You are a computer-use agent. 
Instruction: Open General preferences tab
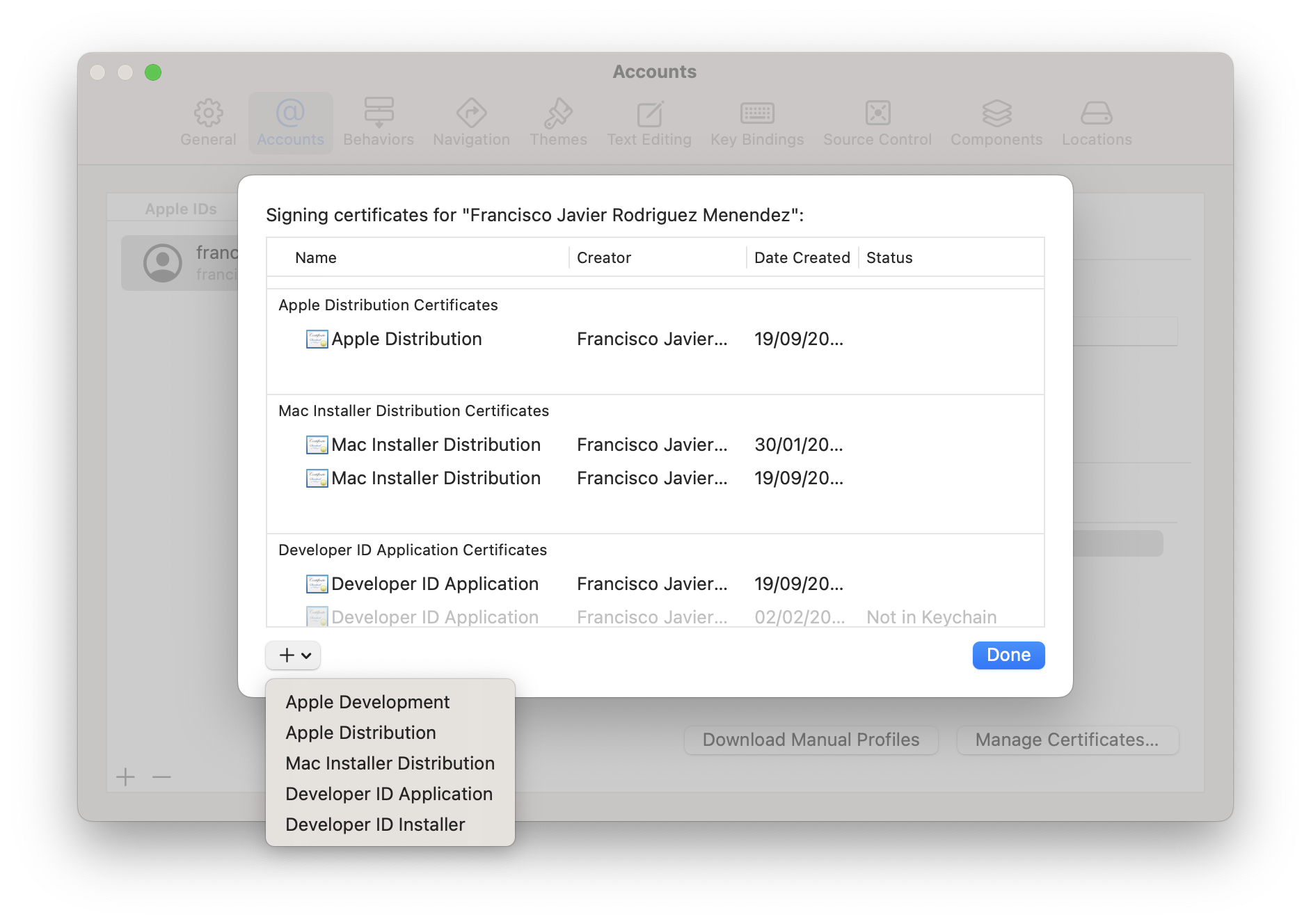208,122
